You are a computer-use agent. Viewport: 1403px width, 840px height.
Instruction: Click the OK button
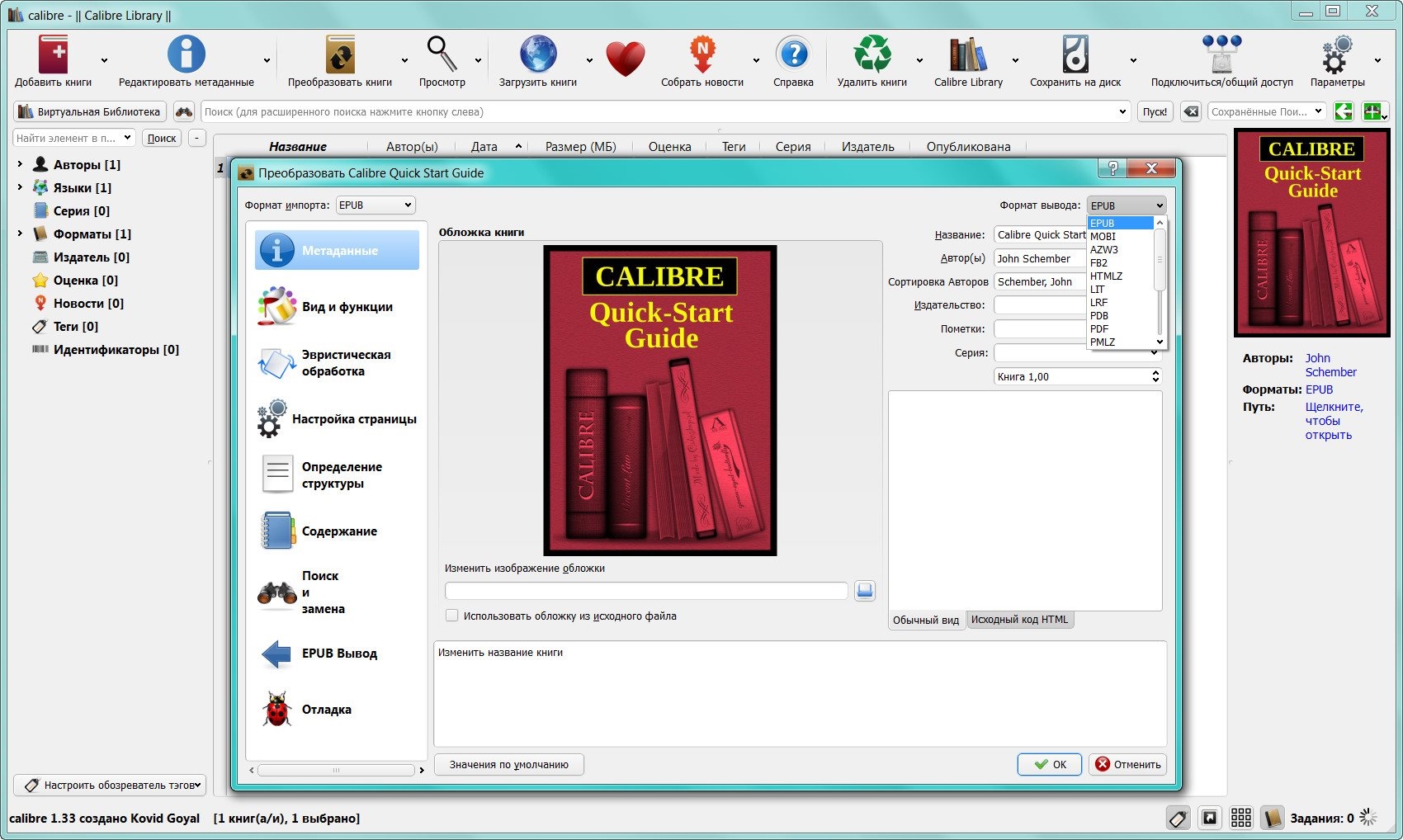tap(1050, 764)
